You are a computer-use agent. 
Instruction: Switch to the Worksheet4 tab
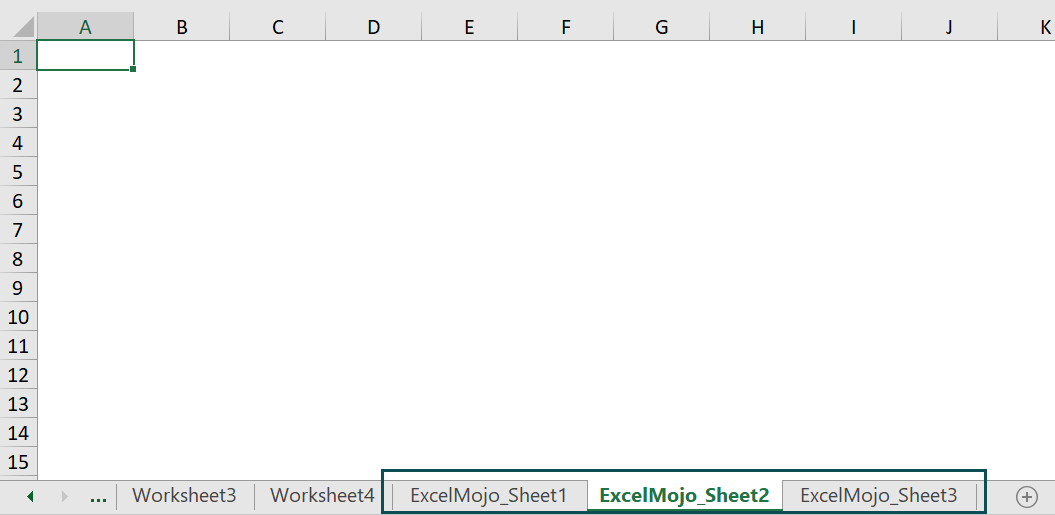[x=322, y=495]
